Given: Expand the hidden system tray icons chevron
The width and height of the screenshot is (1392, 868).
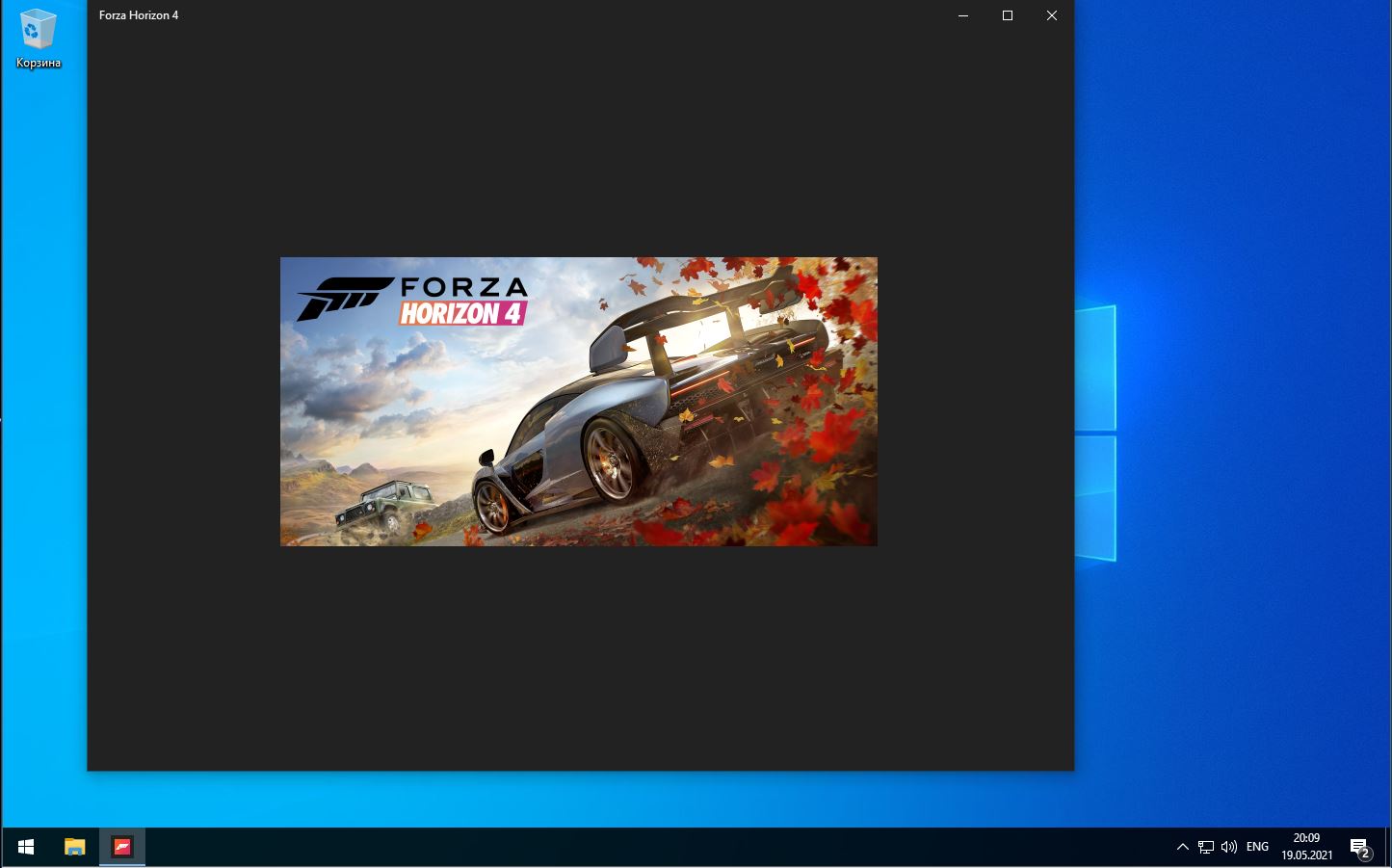Looking at the screenshot, I should 1183,847.
